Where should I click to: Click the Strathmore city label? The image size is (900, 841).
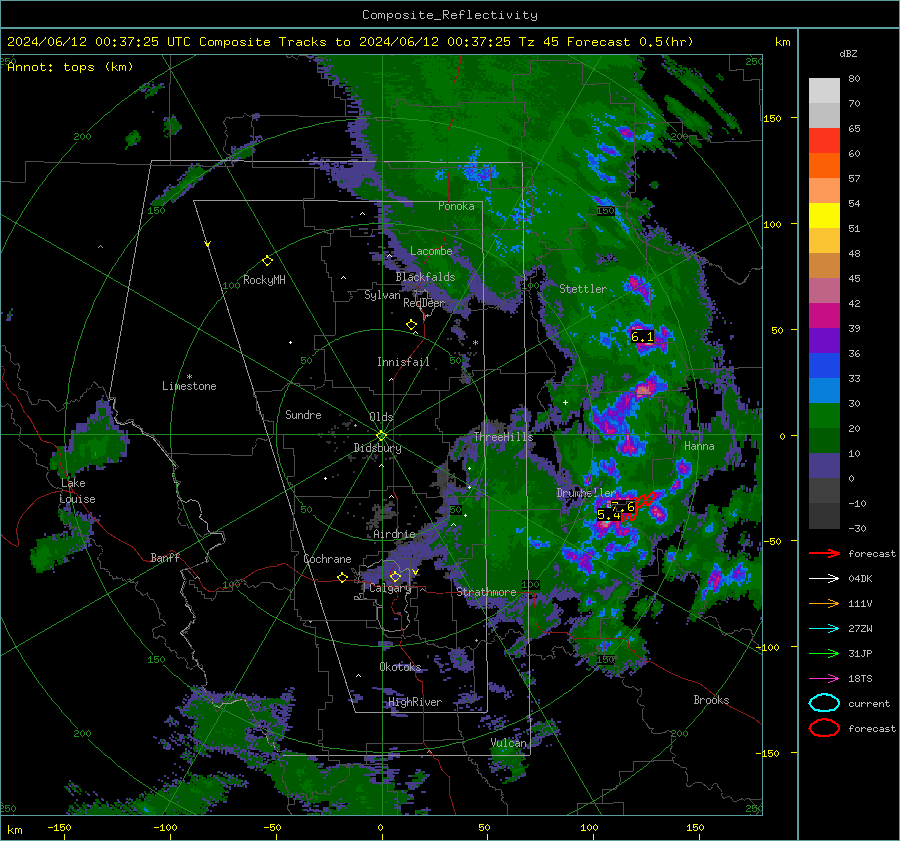486,592
